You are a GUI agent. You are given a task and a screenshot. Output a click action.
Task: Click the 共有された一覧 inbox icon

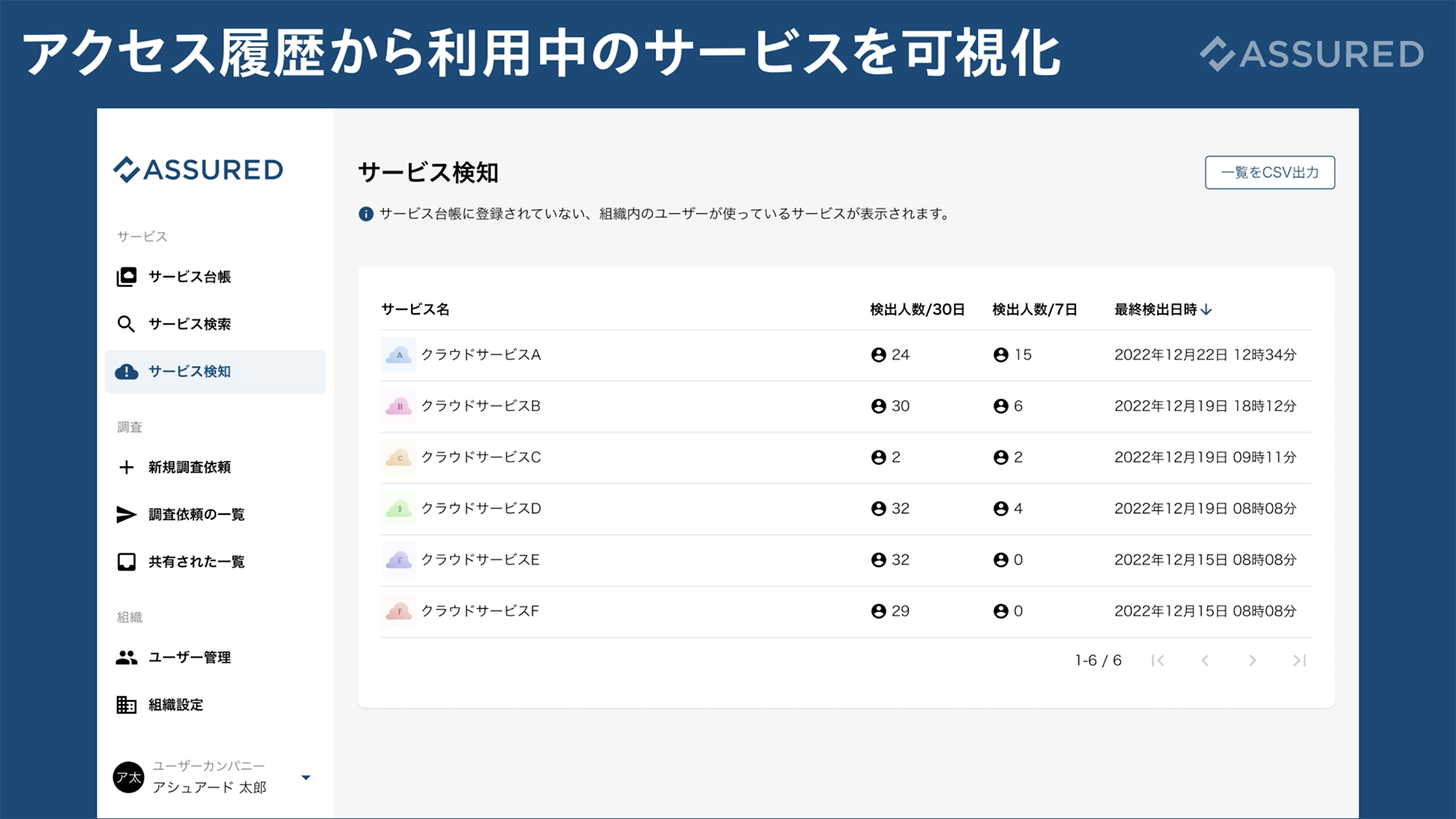click(127, 562)
